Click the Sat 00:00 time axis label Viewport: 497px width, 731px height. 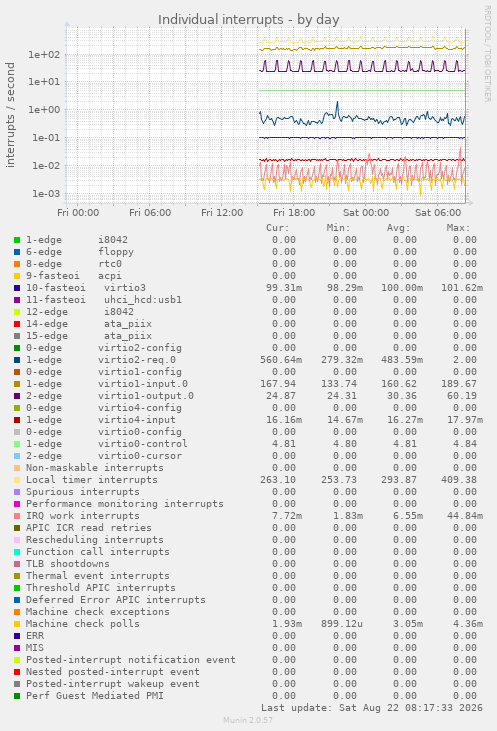click(x=366, y=213)
